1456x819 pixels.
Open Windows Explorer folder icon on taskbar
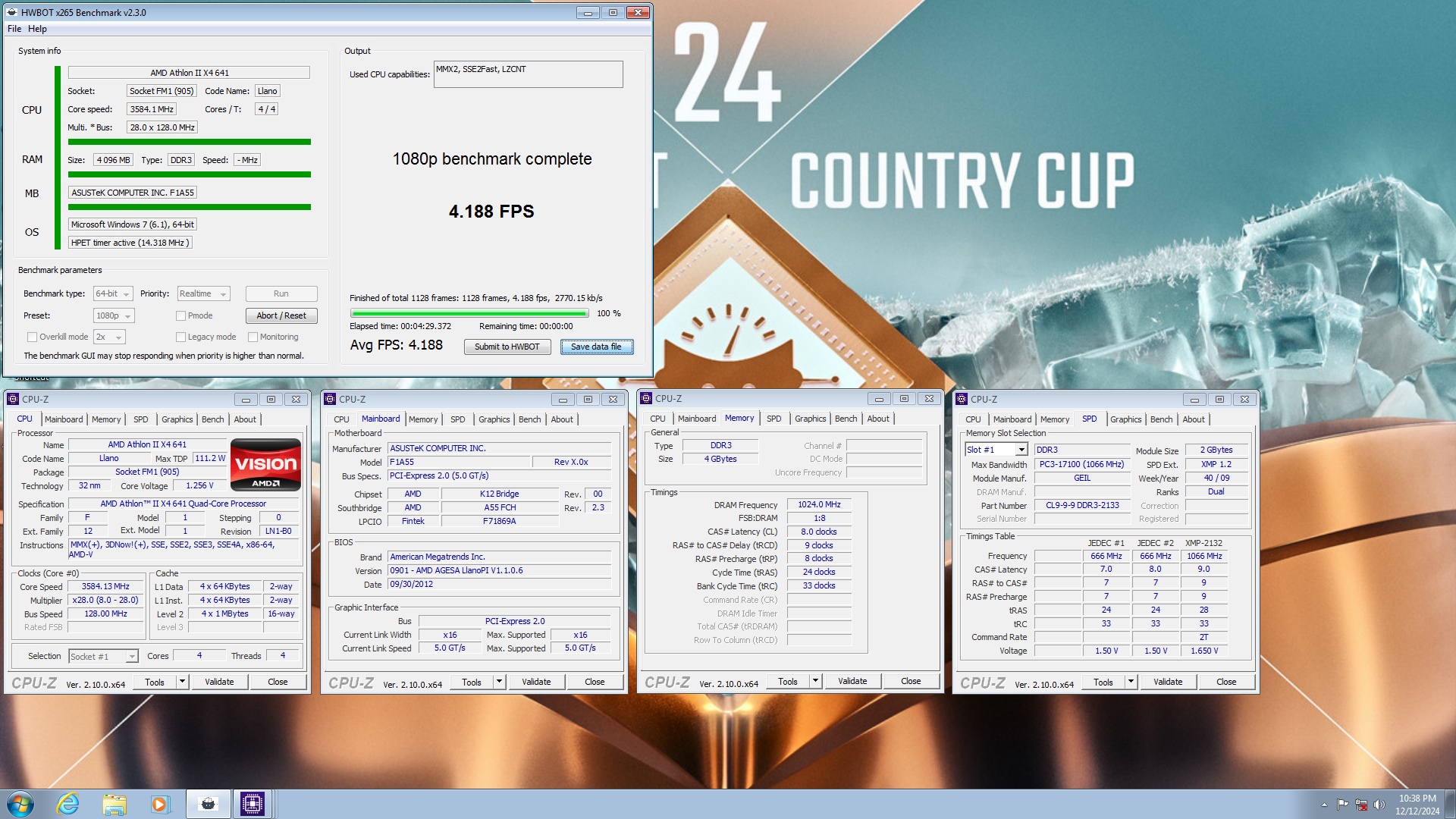(115, 804)
